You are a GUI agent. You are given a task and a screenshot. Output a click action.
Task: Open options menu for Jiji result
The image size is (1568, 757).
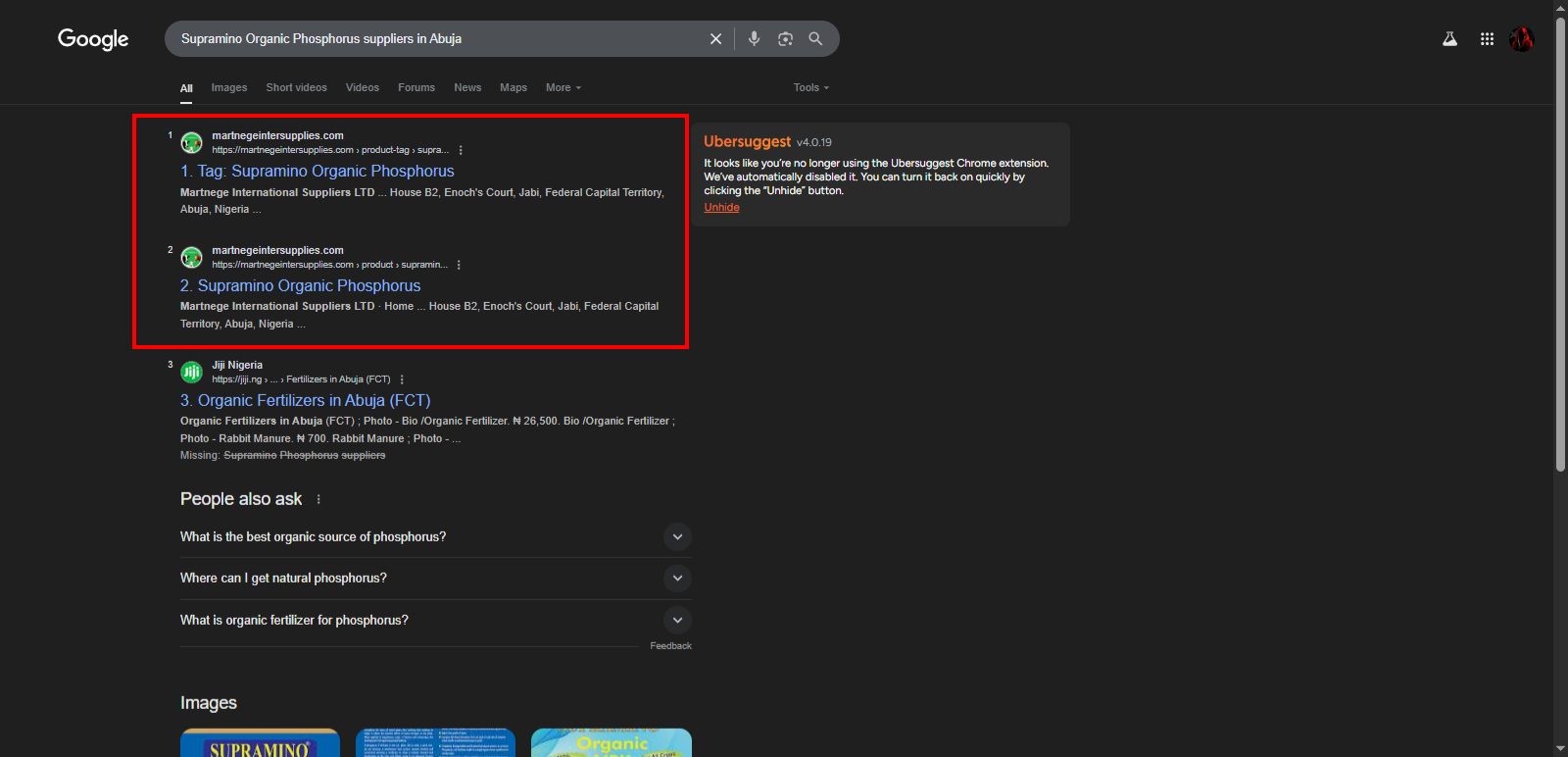click(402, 379)
